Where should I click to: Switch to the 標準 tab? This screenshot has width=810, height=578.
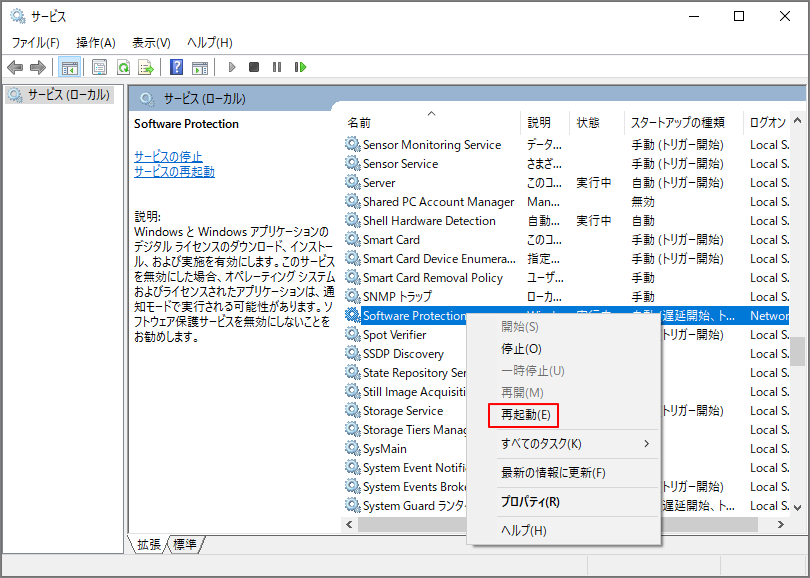click(185, 544)
